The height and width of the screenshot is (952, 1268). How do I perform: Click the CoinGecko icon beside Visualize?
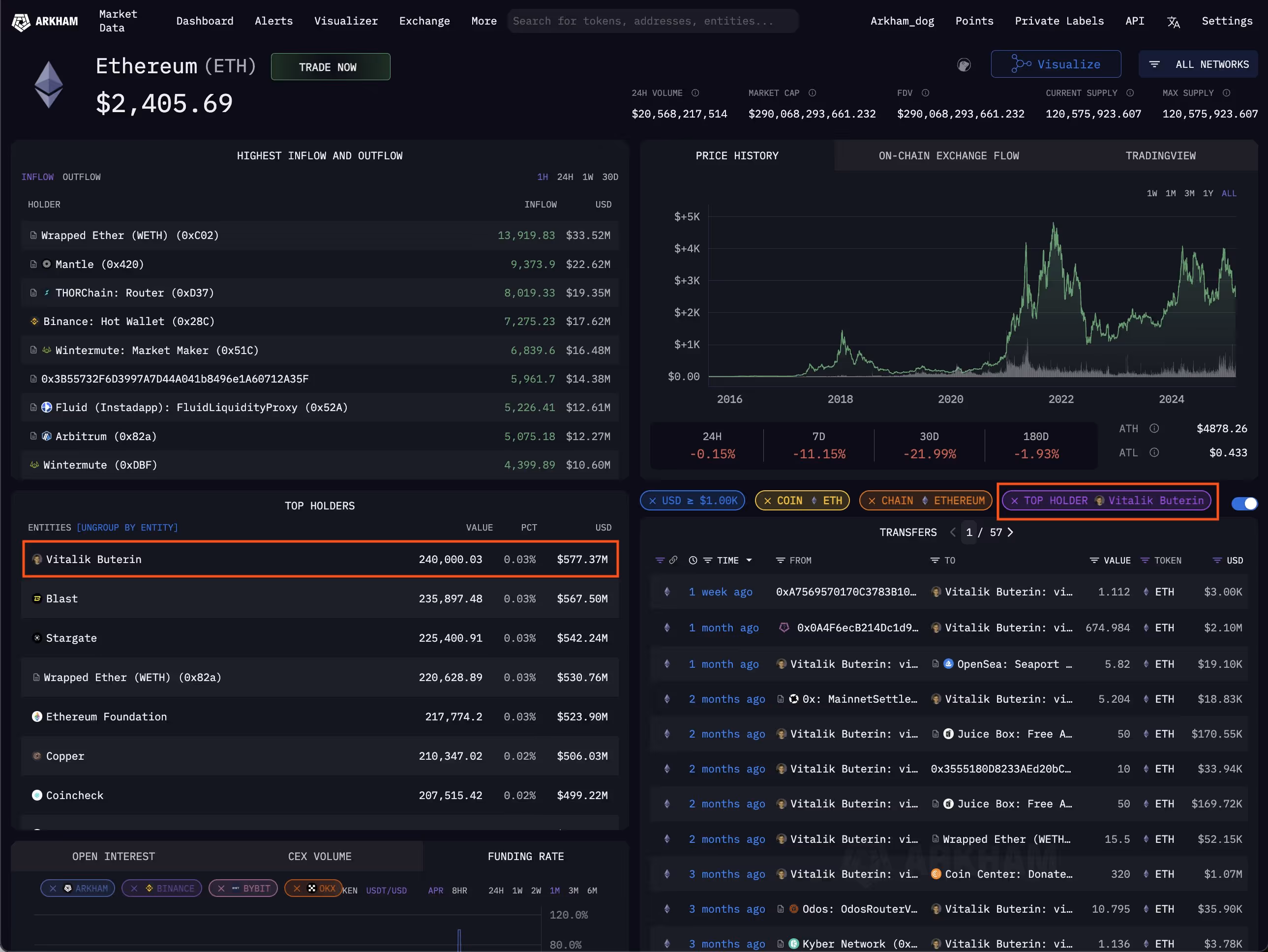[964, 65]
